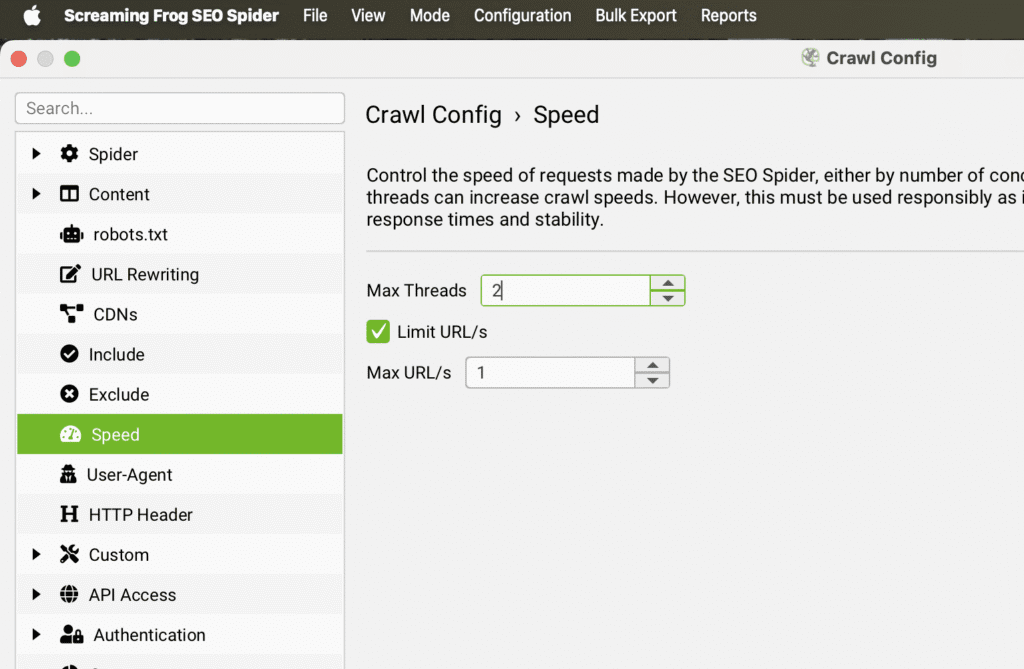Open the Bulk Export menu
The height and width of the screenshot is (669, 1024).
(635, 16)
